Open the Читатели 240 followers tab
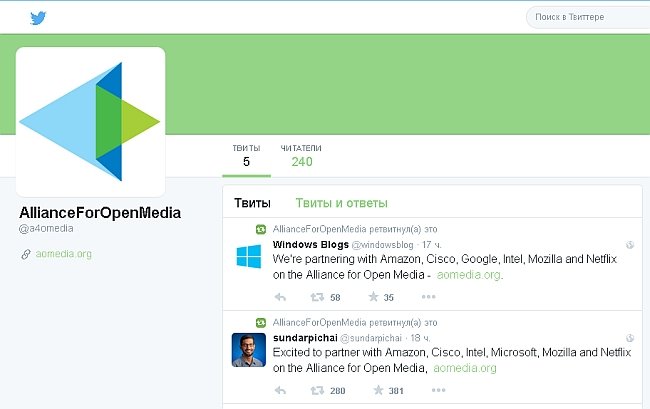Viewport: 650px width, 409px height. (301, 156)
